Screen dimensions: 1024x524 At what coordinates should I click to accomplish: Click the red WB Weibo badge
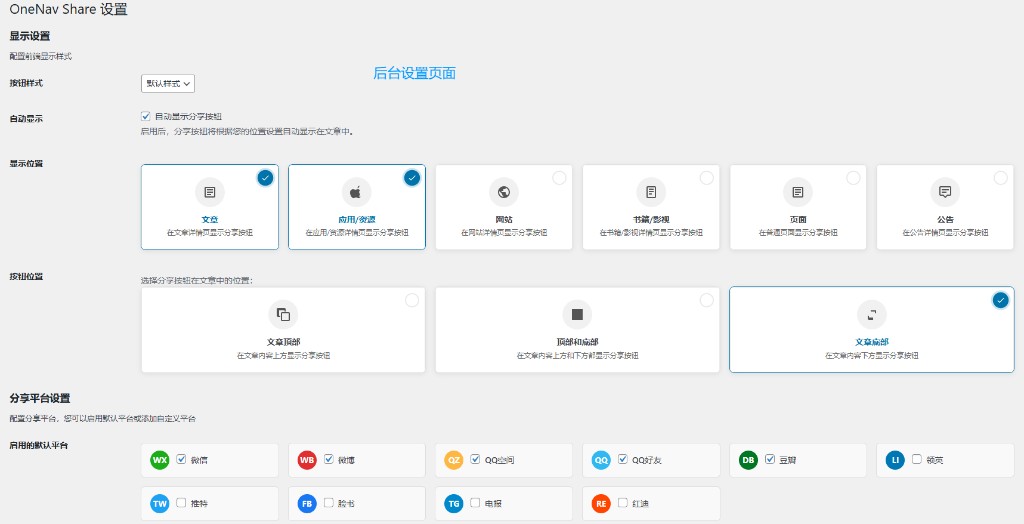(307, 460)
